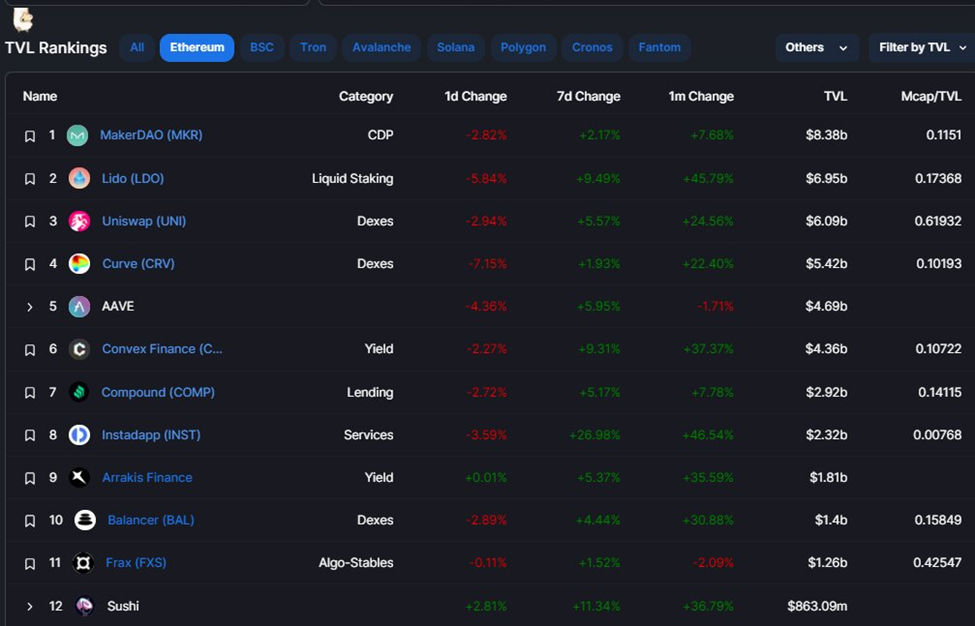Switch to the Fantom chain tab

pos(659,48)
